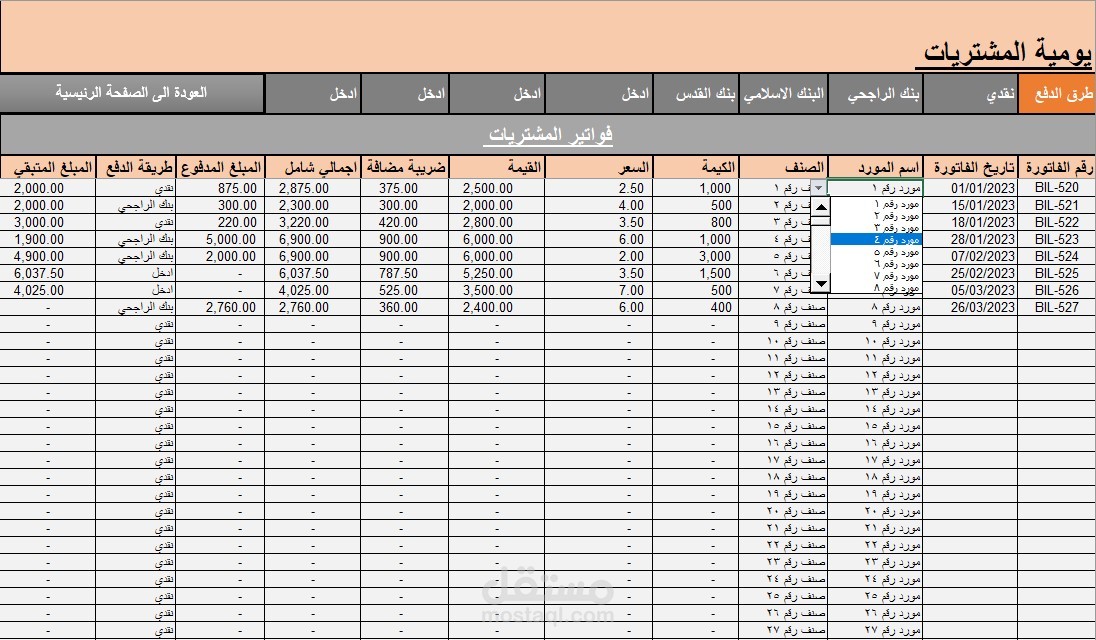Click the طريقة الدفع column header

click(x=136, y=168)
